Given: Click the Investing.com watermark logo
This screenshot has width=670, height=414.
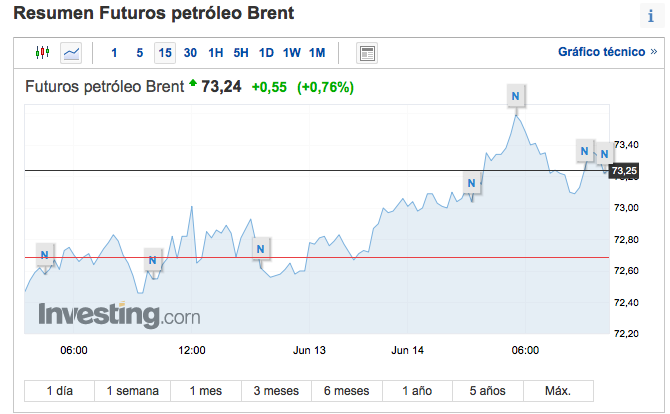Looking at the screenshot, I should pos(119,316).
